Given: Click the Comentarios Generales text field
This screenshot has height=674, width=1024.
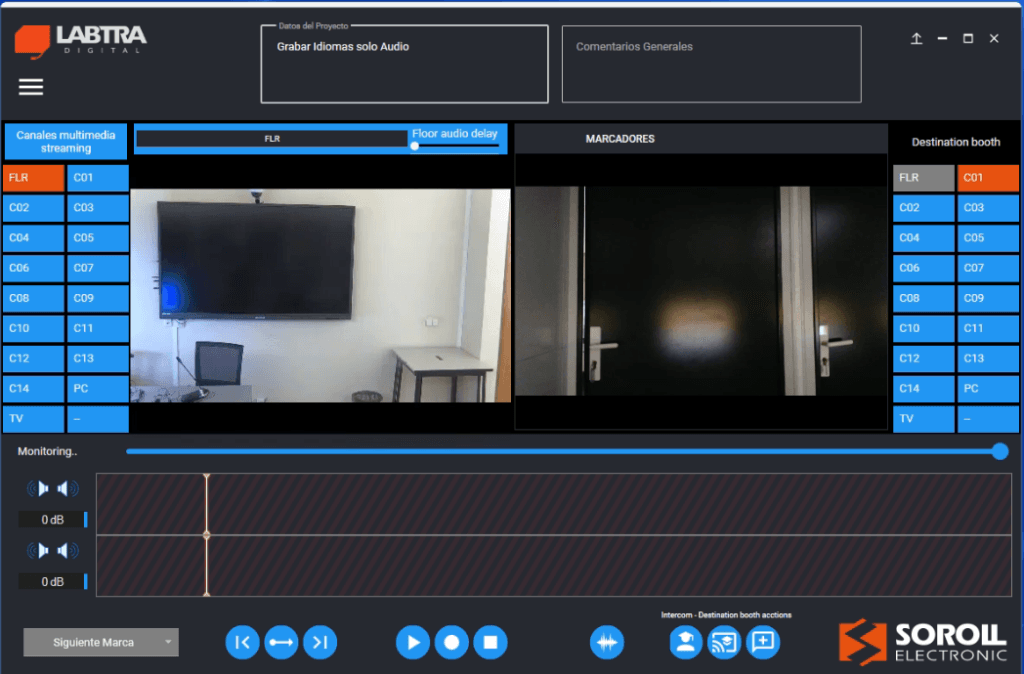Looking at the screenshot, I should click(x=711, y=64).
